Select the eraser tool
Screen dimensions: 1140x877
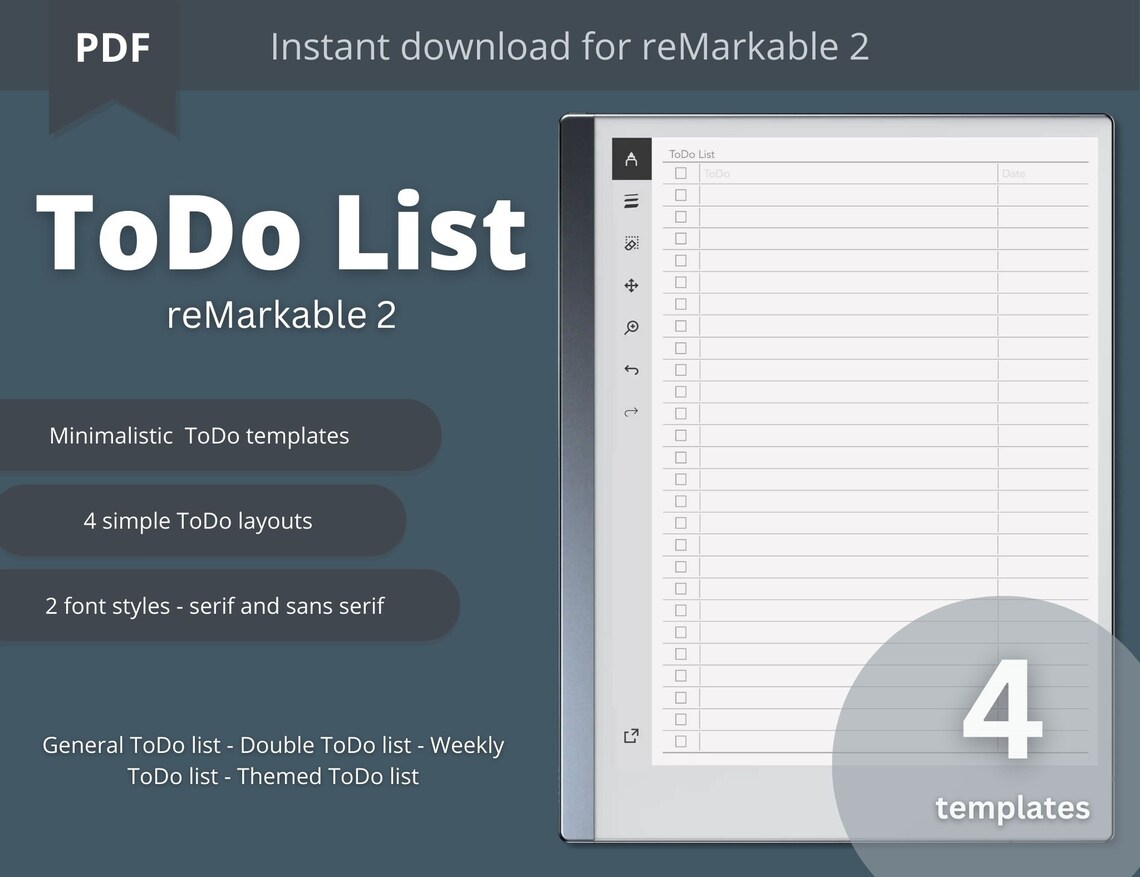click(x=631, y=242)
